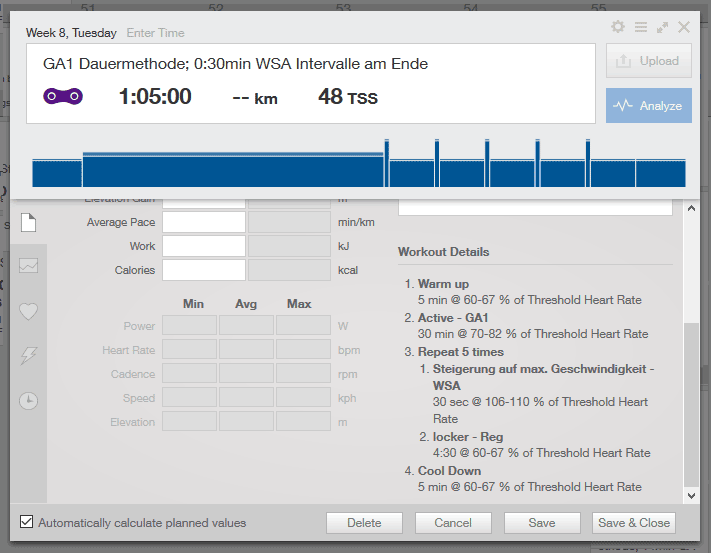Click the planned Calories input field

click(x=203, y=270)
